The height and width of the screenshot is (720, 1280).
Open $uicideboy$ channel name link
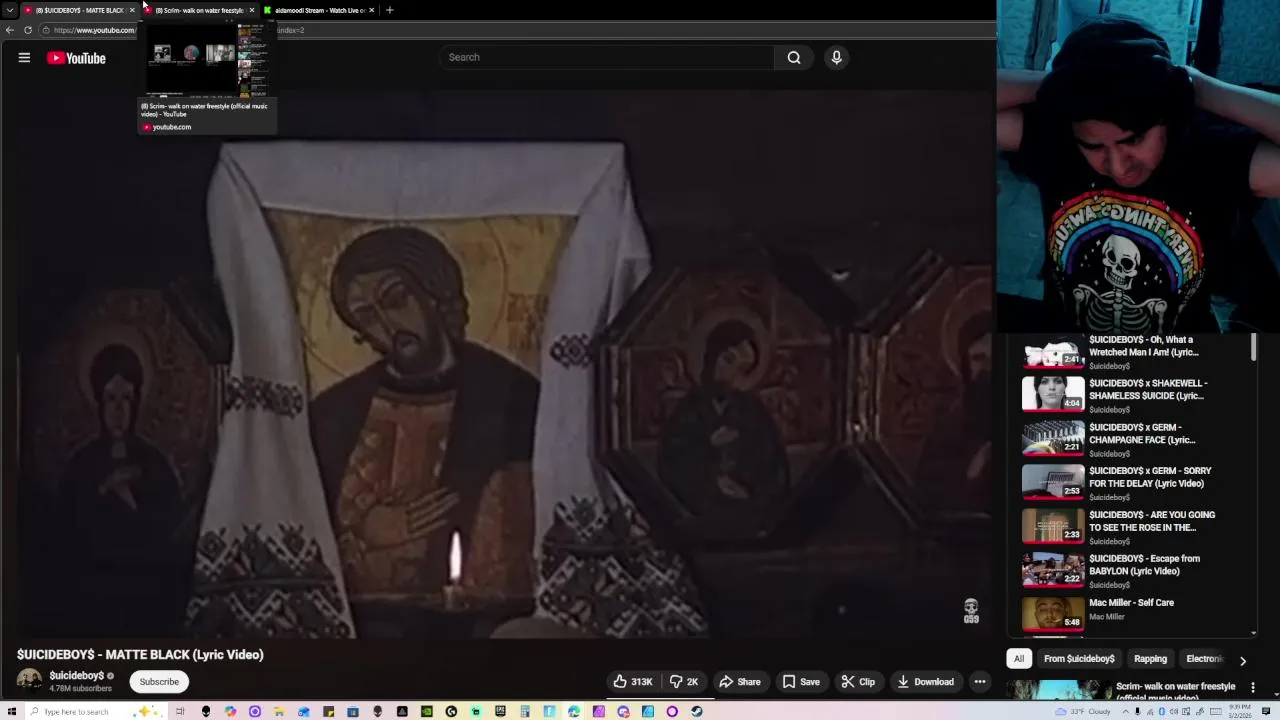coord(77,676)
